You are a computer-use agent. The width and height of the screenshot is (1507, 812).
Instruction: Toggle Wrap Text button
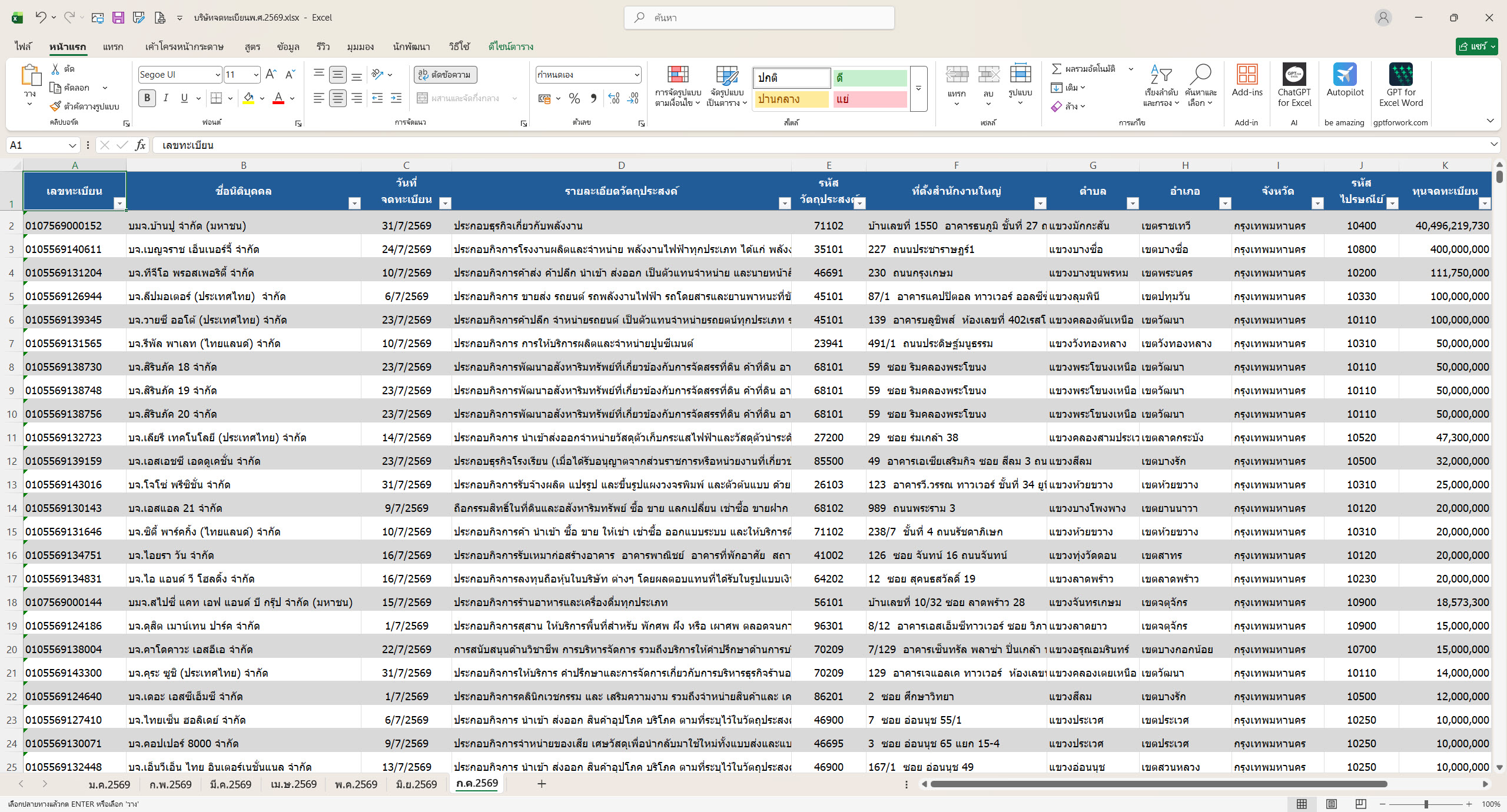click(x=445, y=75)
